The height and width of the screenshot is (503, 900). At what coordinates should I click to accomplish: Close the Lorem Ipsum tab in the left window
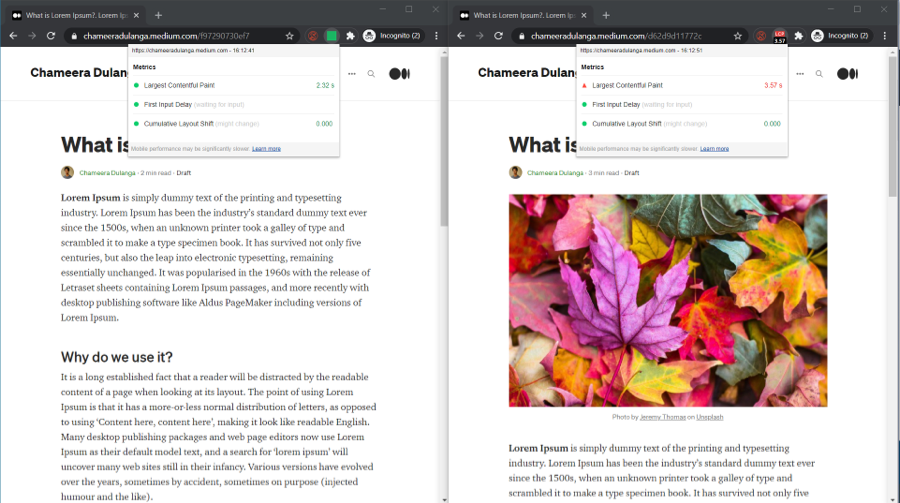136,16
